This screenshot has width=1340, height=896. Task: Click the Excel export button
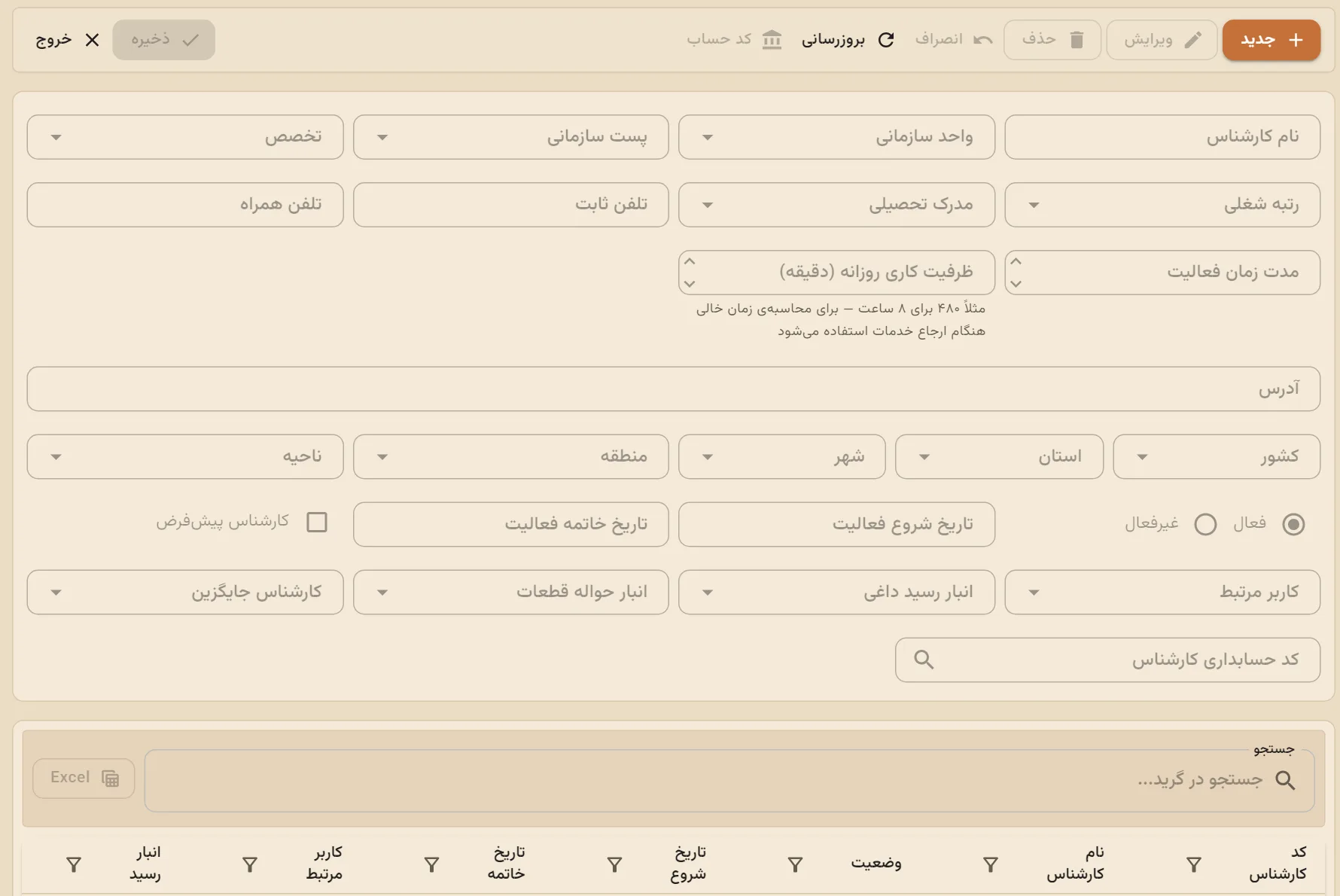[x=84, y=778]
